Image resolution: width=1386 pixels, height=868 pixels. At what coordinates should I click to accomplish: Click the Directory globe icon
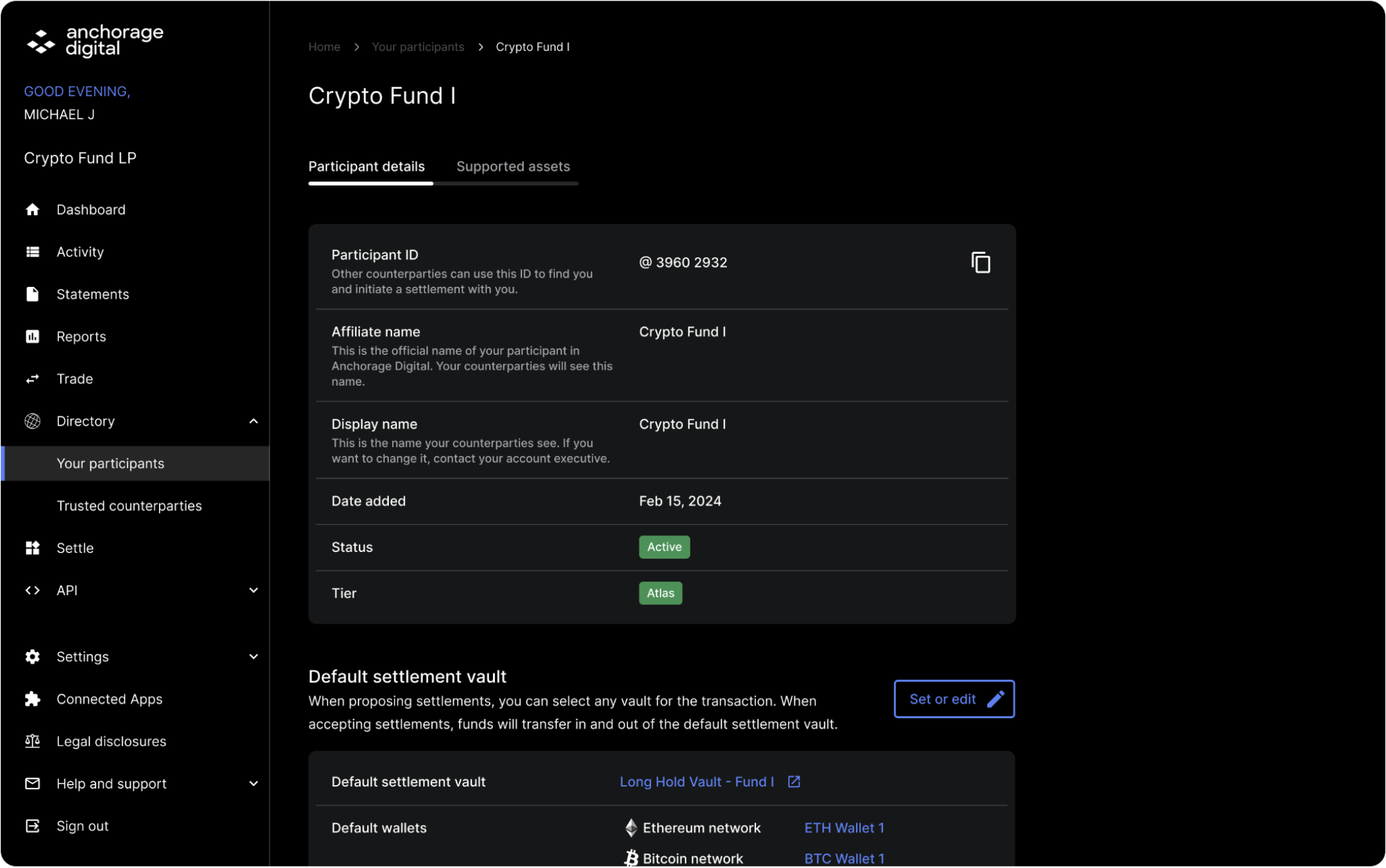pyautogui.click(x=32, y=422)
